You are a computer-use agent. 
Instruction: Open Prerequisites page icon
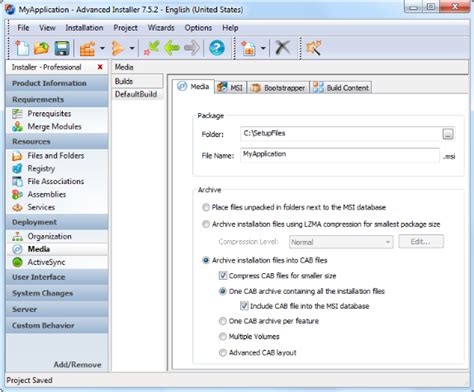(x=17, y=114)
